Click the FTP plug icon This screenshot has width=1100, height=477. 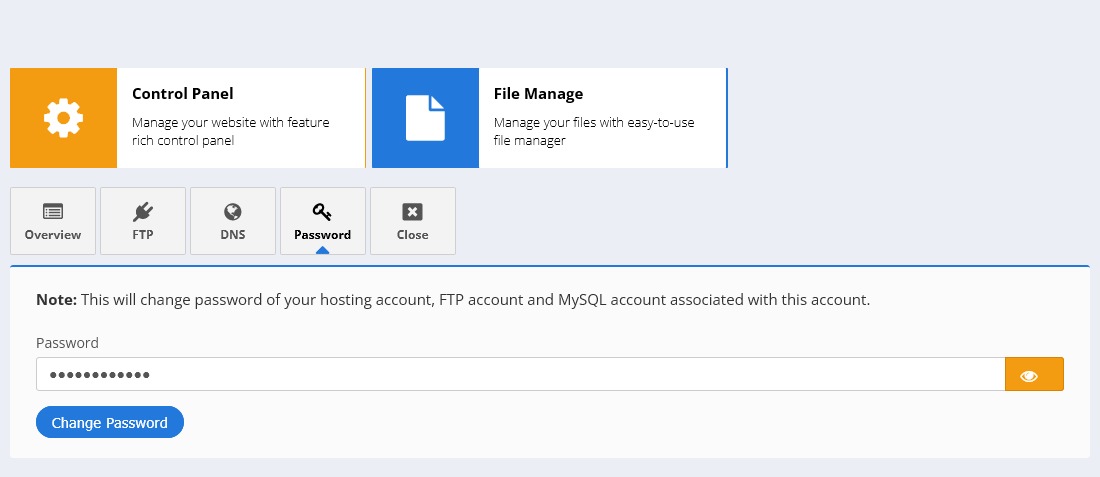point(143,211)
